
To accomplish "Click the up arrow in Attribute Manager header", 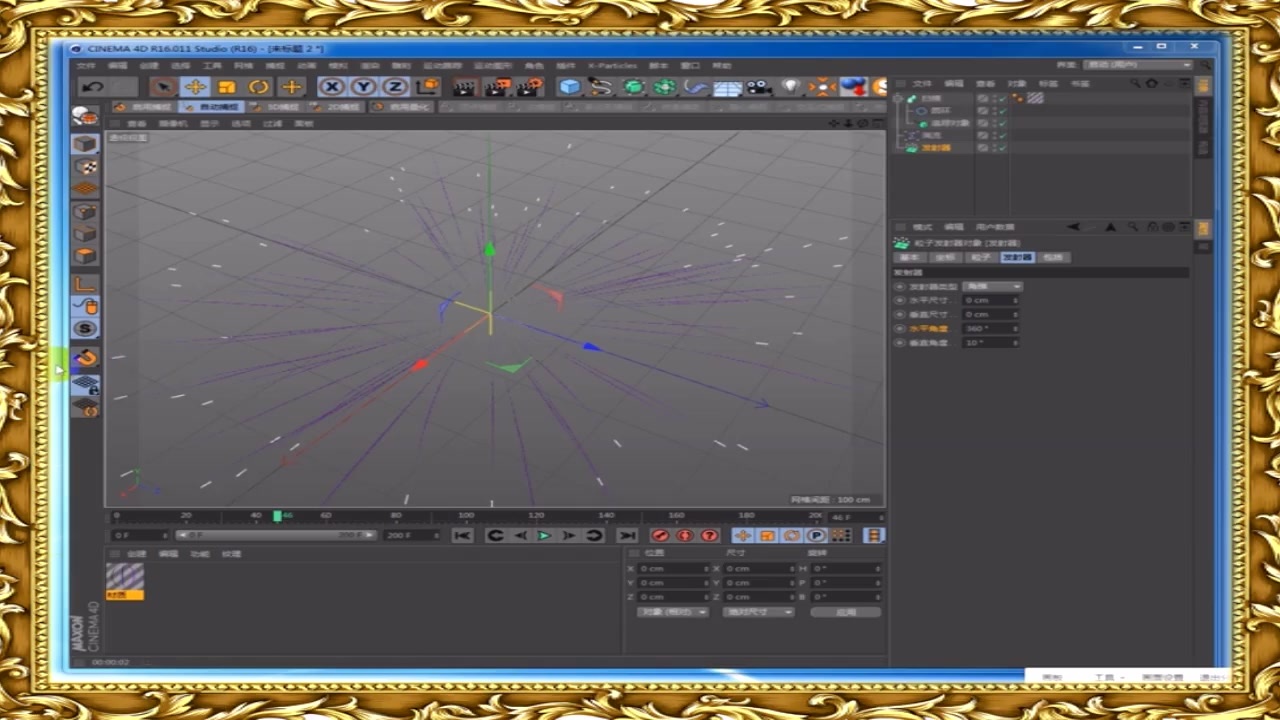I will [1110, 228].
